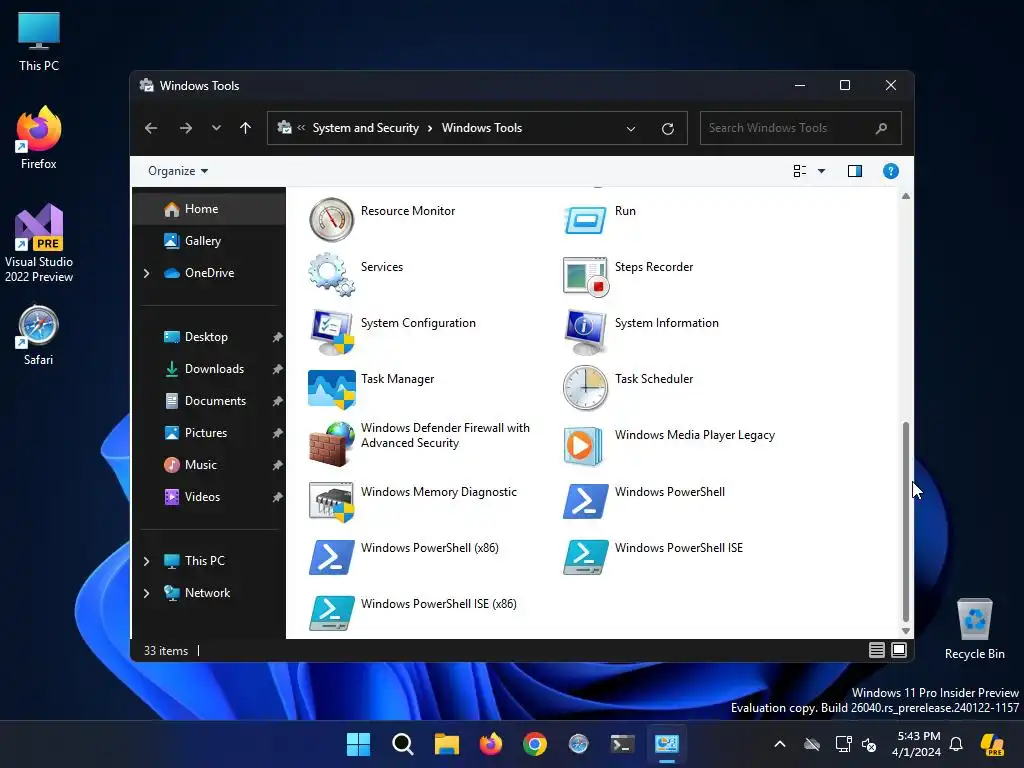This screenshot has width=1024, height=768.
Task: Toggle the preview pane button
Action: pos(854,171)
